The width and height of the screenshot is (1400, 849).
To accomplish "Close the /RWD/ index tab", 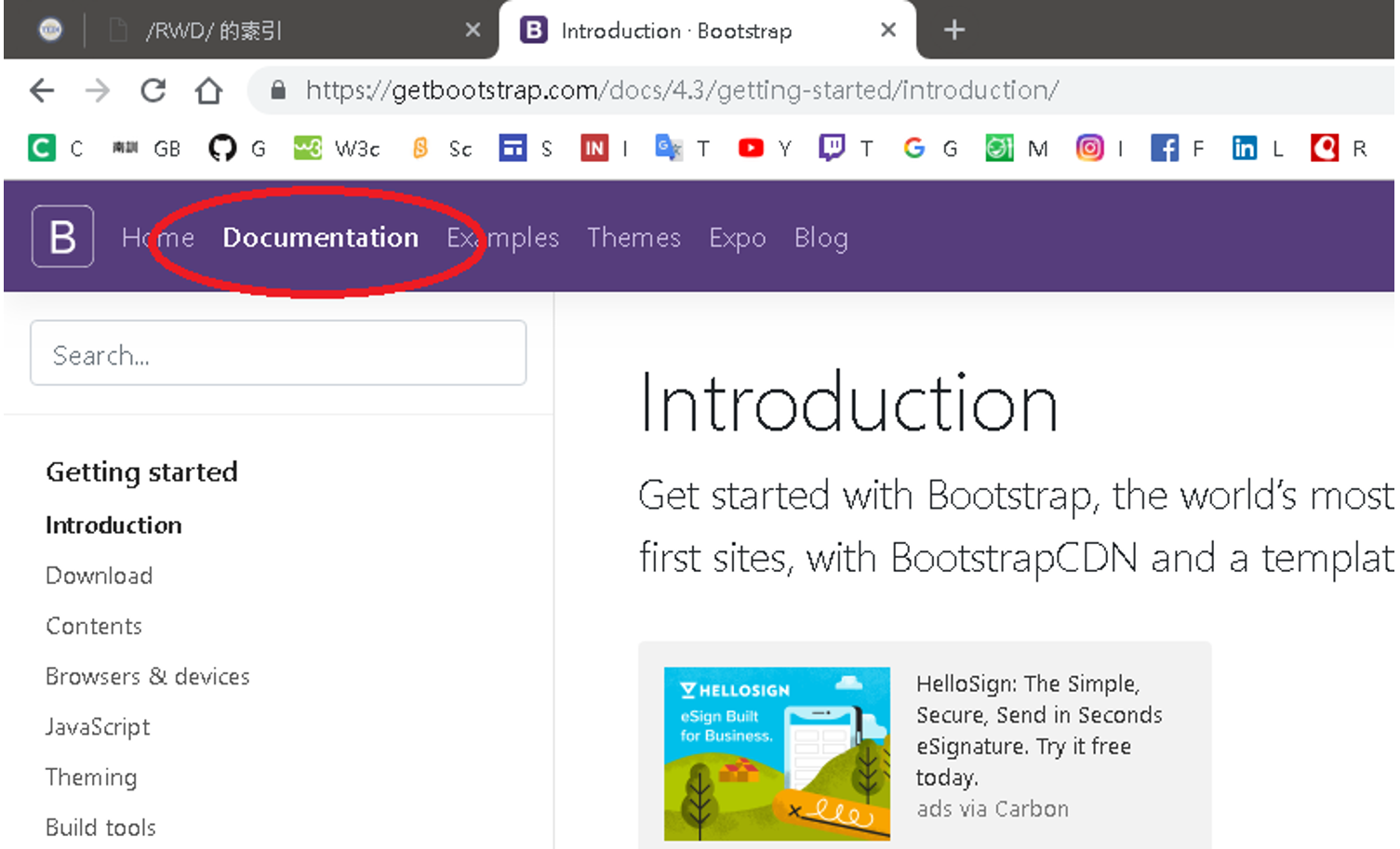I will point(473,30).
